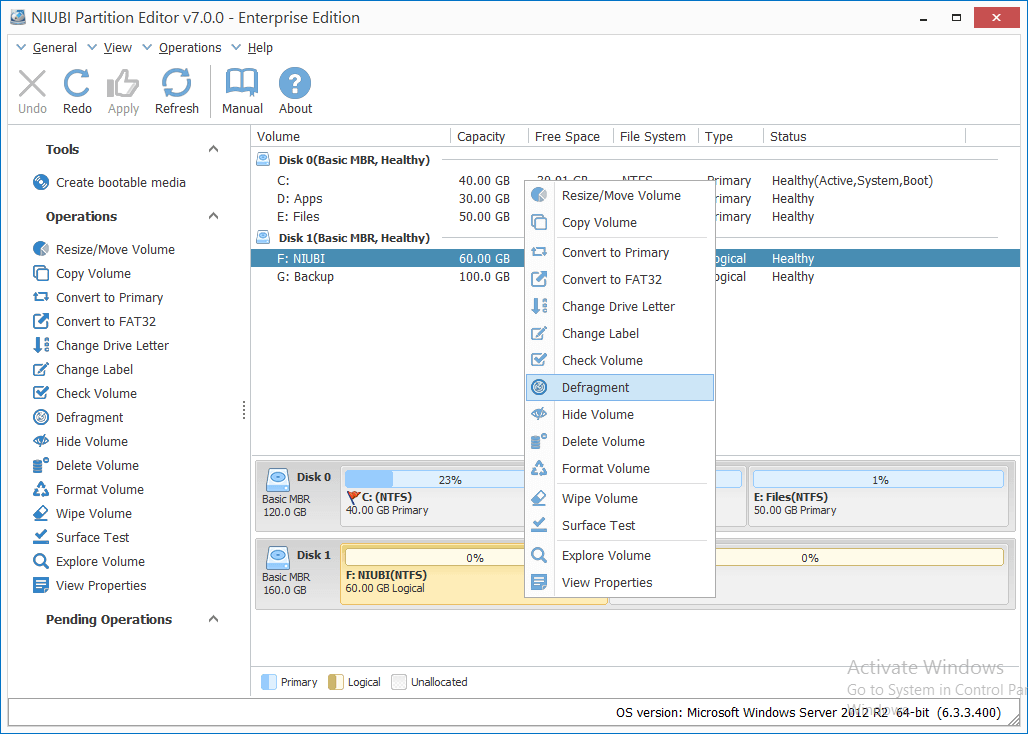The image size is (1028, 734).
Task: Choose Change Drive Letter in context menu
Action: click(620, 306)
